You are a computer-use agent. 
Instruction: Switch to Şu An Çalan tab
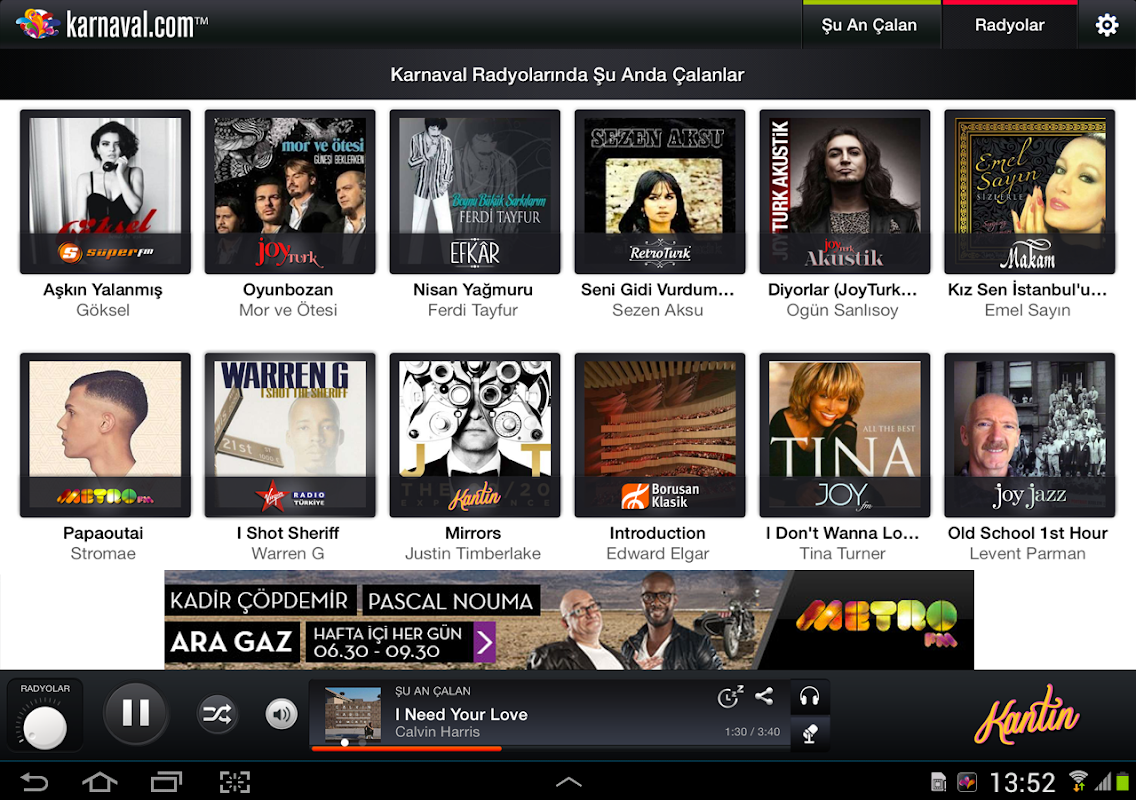click(870, 25)
